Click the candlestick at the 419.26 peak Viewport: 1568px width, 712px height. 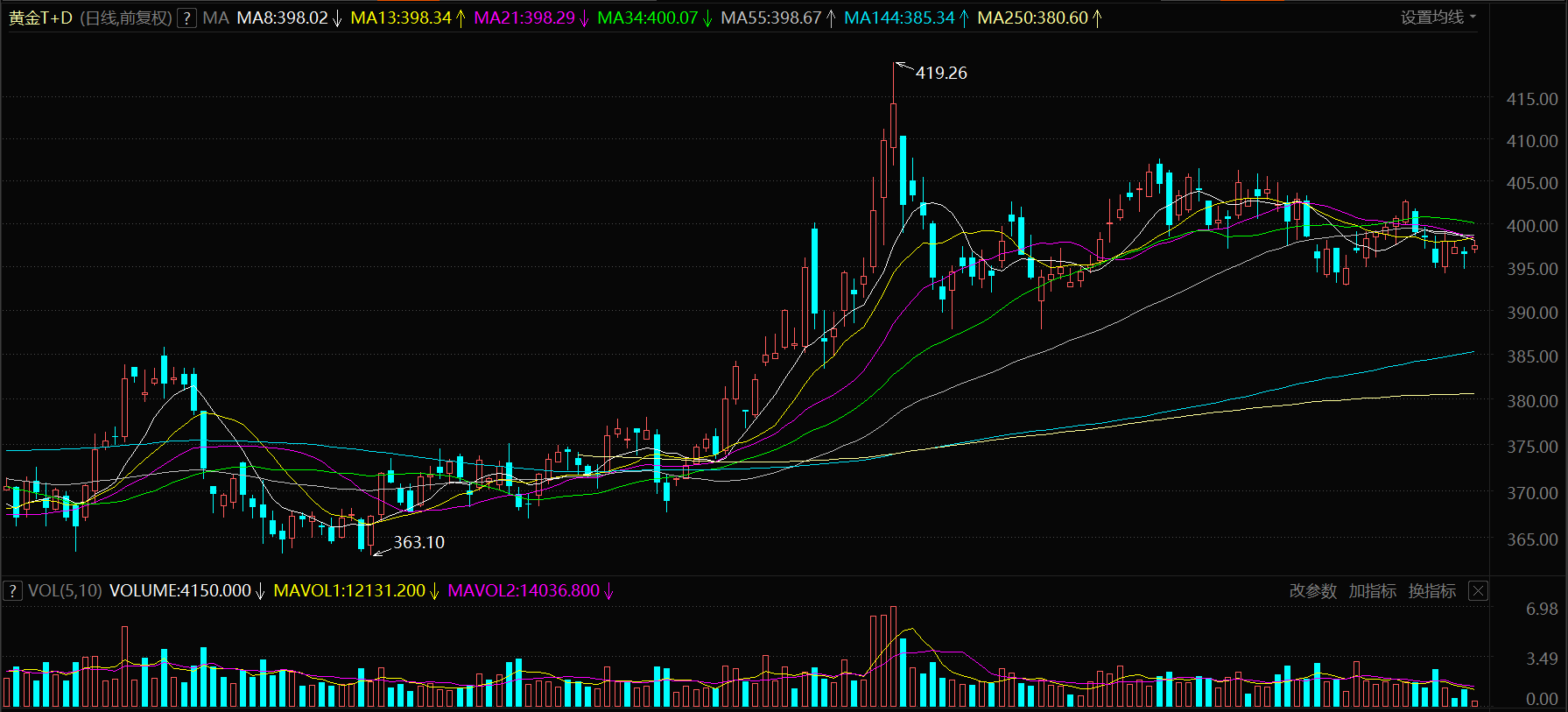[x=893, y=114]
